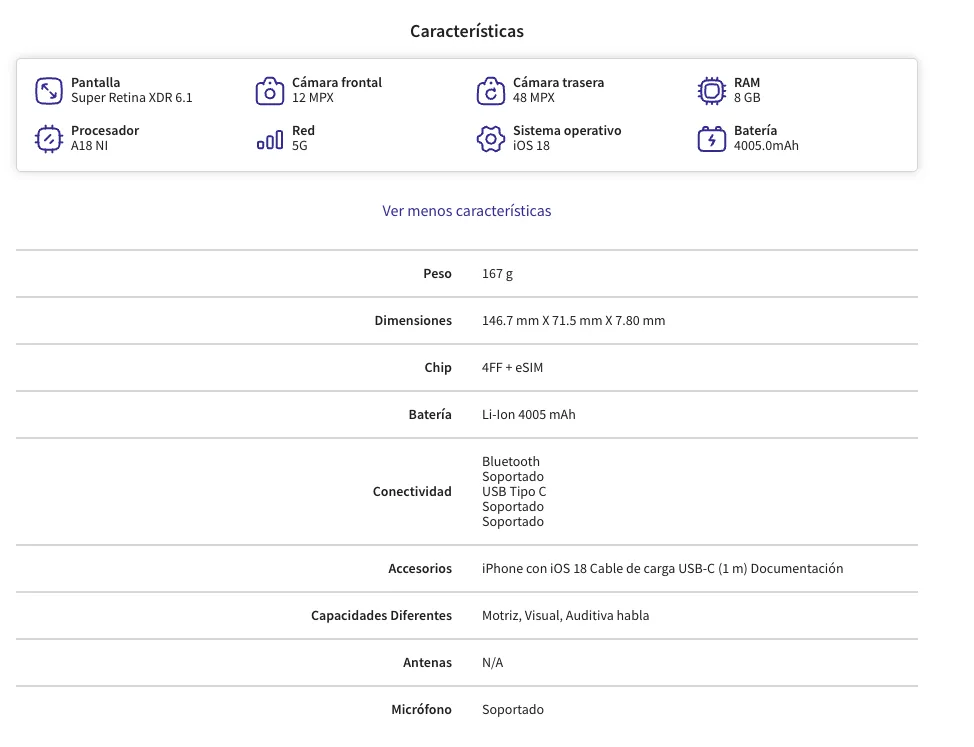
Task: Click the Red signal bars icon
Action: tap(270, 140)
